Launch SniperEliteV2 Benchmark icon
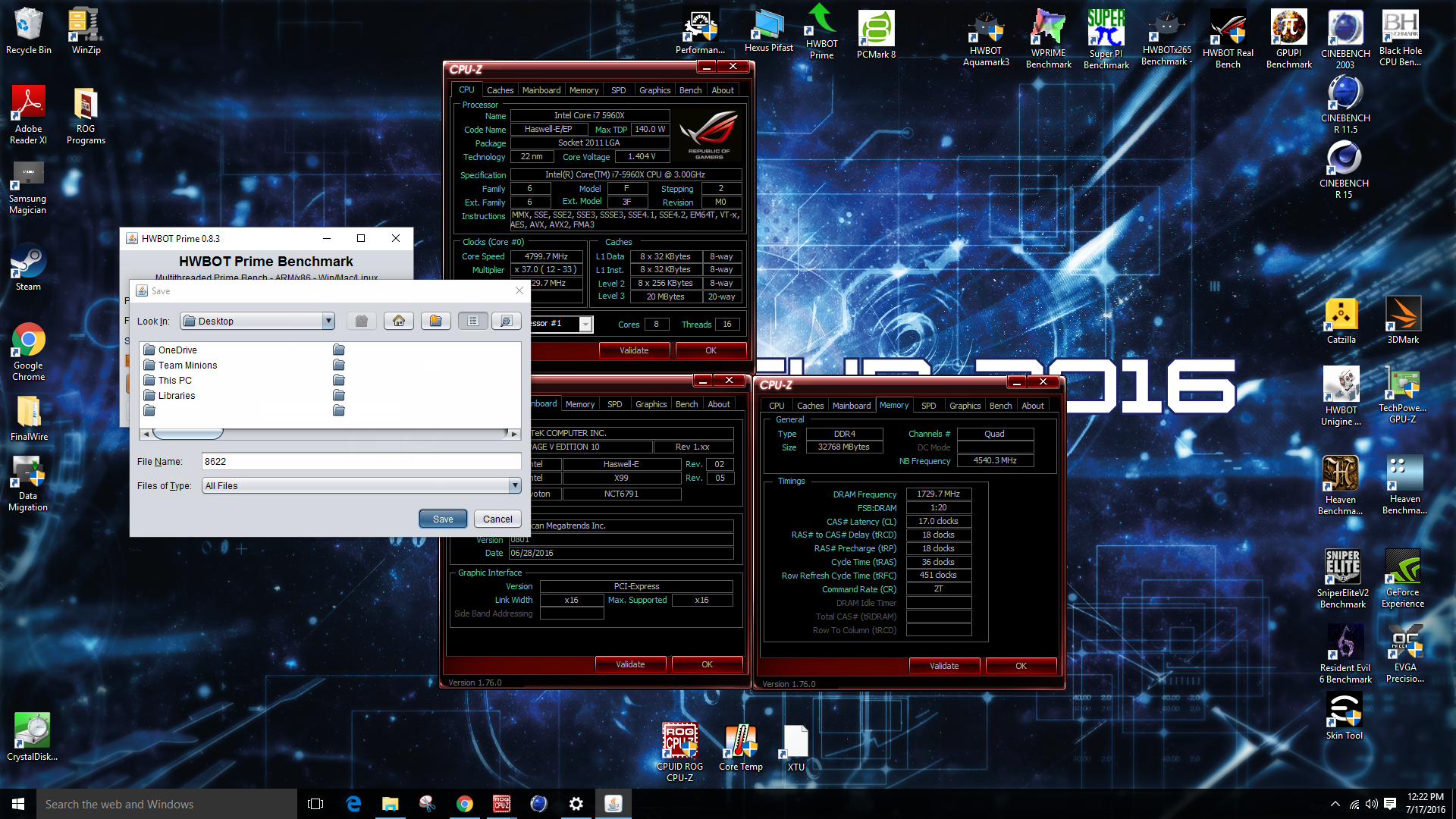The height and width of the screenshot is (819, 1456). [1342, 579]
